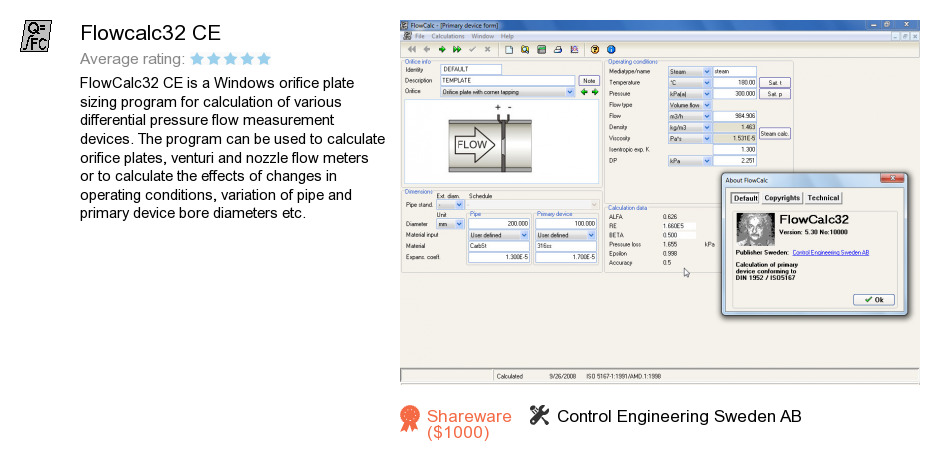Screen dimensions: 940x468
Task: Open the find magnifier toolbar icon
Action: pos(525,50)
